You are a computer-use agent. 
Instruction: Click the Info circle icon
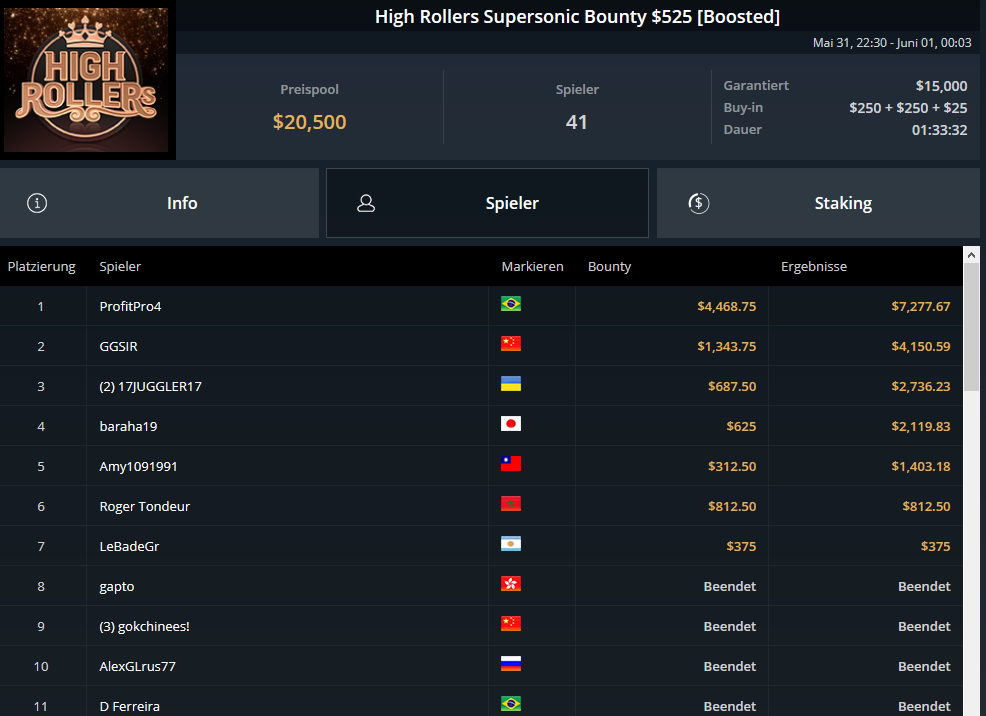coord(37,203)
